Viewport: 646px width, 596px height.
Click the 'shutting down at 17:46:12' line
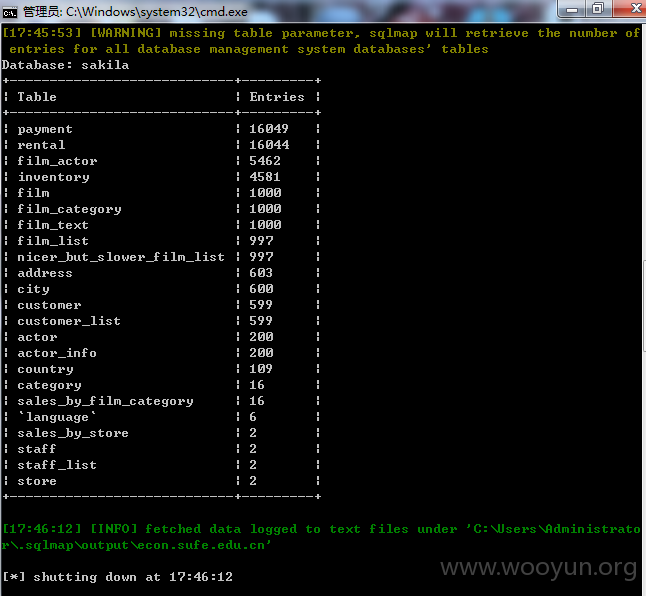point(133,577)
